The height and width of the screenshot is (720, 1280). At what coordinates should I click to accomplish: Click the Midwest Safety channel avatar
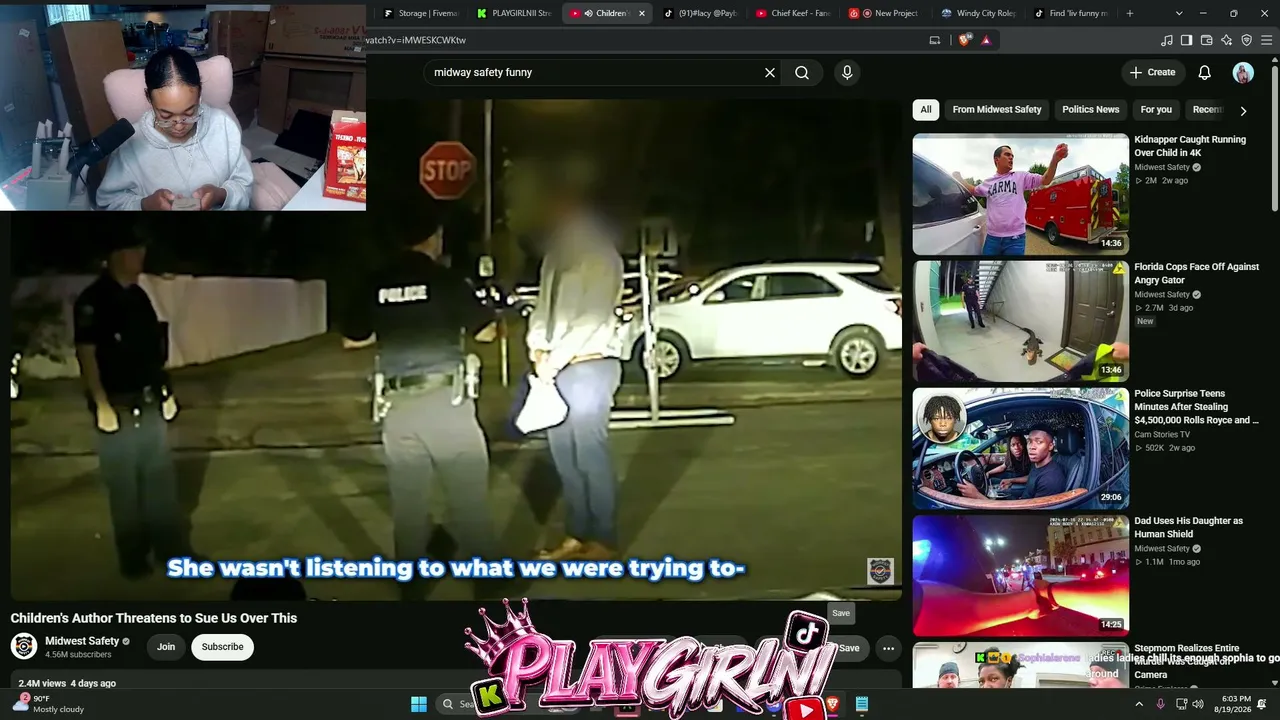[x=24, y=646]
